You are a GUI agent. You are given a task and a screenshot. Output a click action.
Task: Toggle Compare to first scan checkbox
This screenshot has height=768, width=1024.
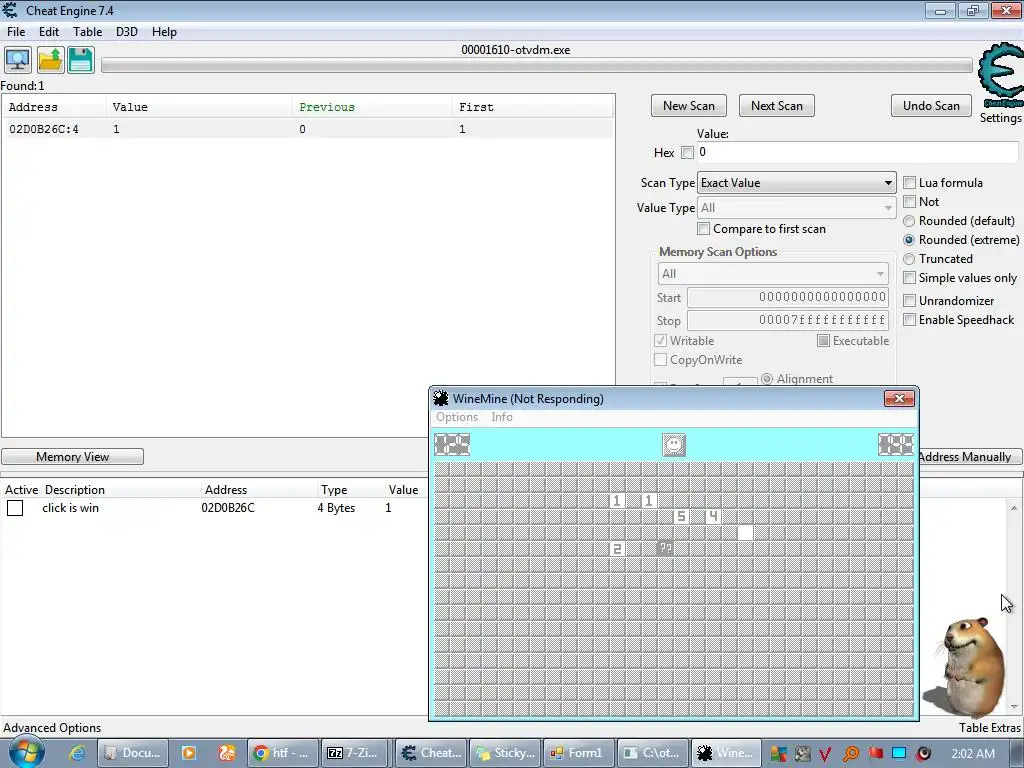tap(703, 229)
